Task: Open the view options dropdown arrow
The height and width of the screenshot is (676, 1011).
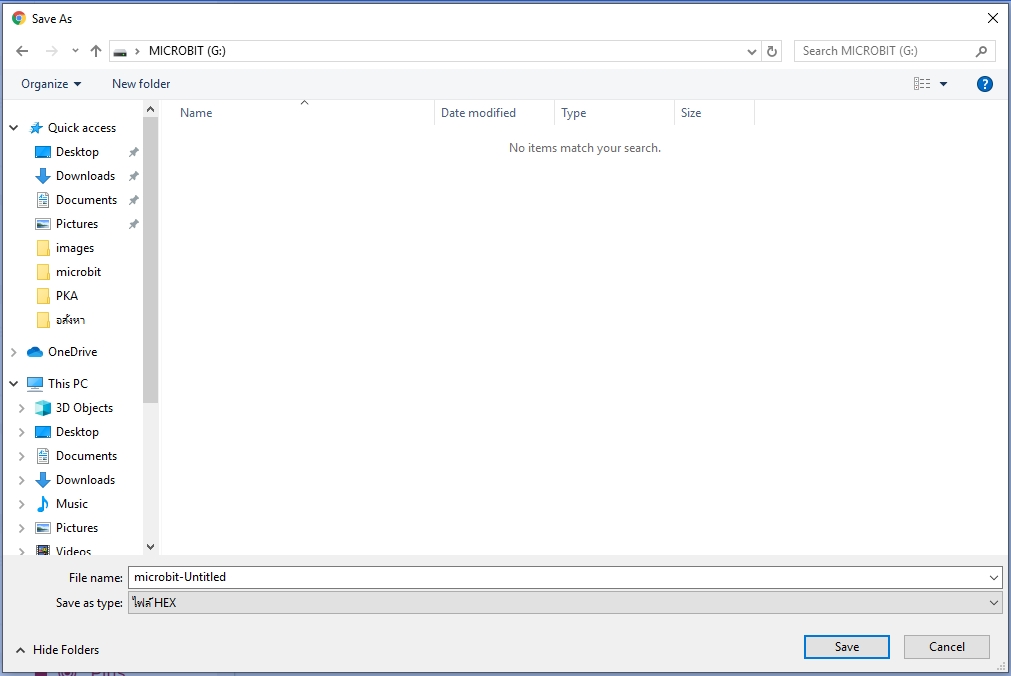Action: 943,84
